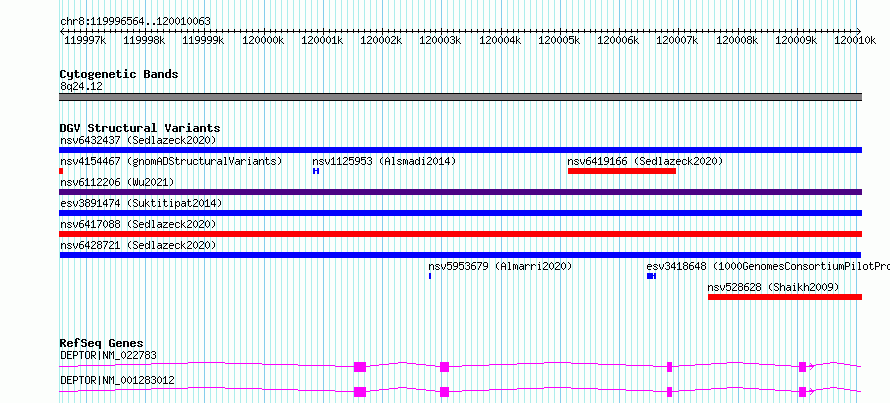This screenshot has width=890, height=403.
Task: Click the 119999k ruler label
Action: coord(203,40)
